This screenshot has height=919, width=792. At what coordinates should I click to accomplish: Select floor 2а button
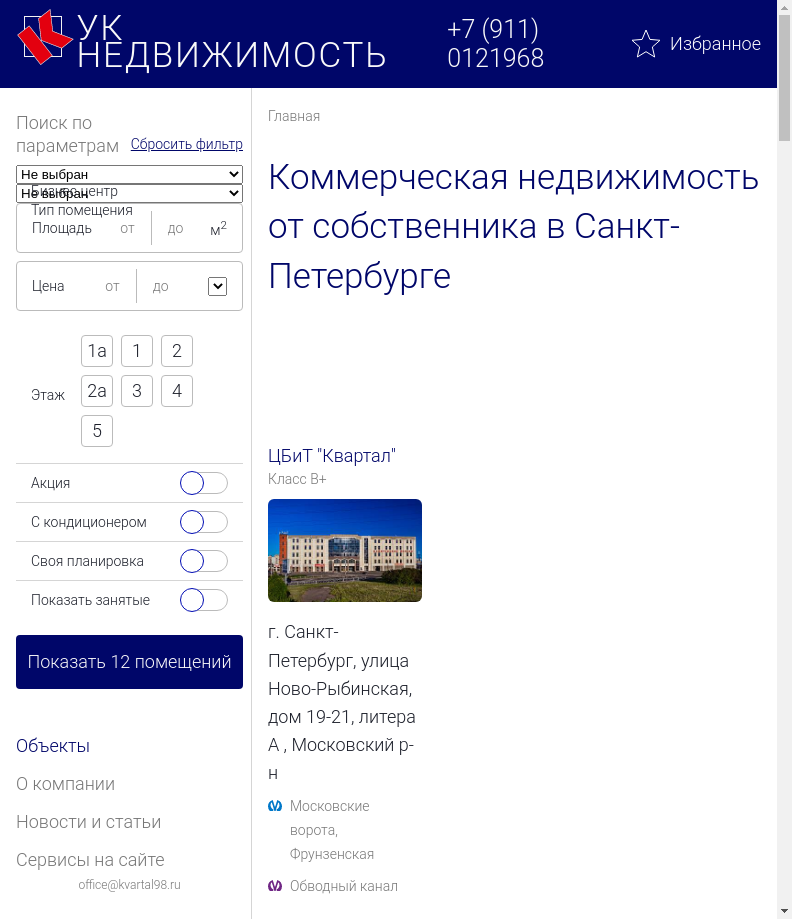[x=97, y=391]
